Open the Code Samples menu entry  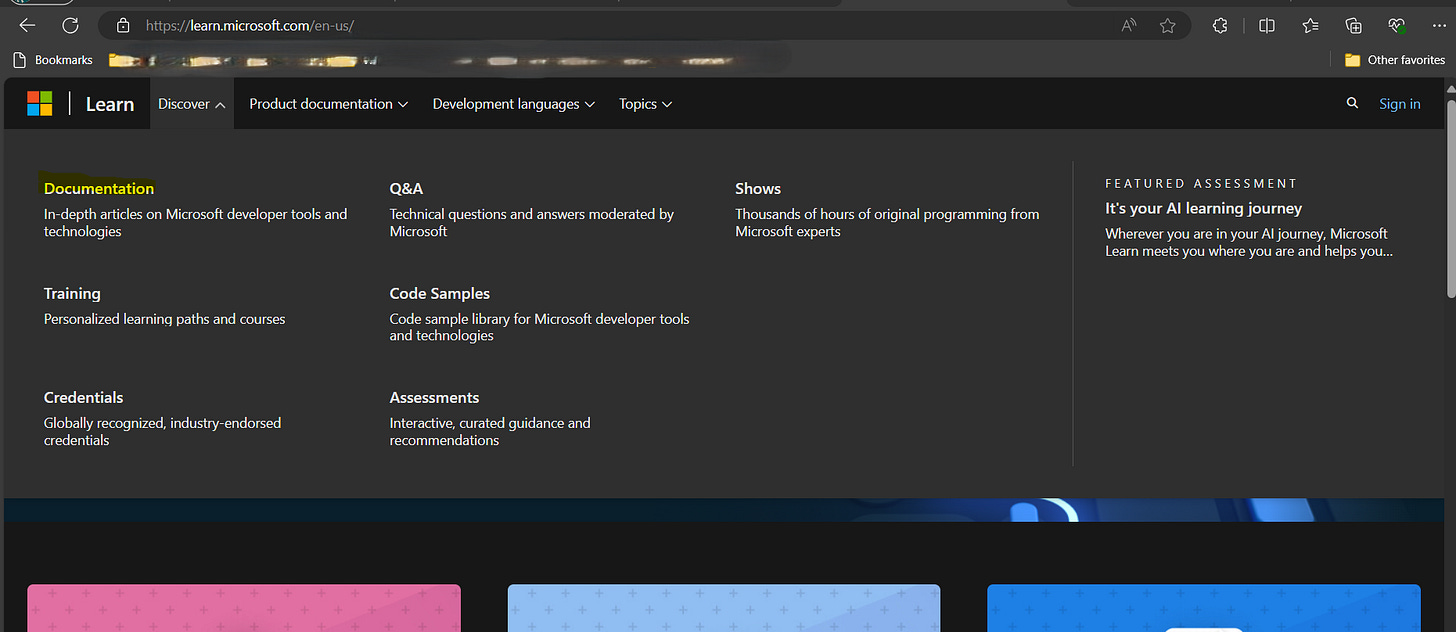[440, 293]
